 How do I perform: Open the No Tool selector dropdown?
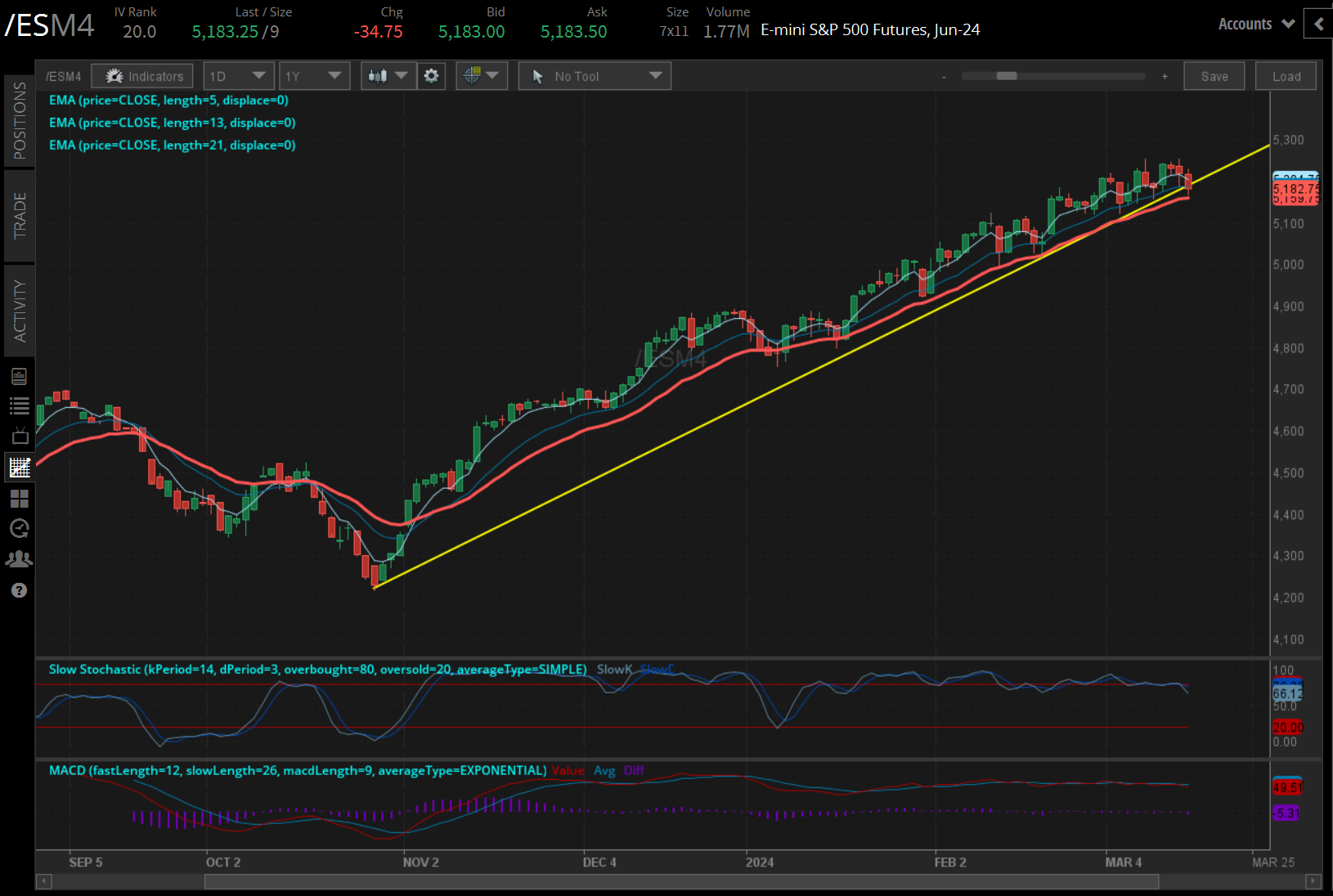point(595,75)
